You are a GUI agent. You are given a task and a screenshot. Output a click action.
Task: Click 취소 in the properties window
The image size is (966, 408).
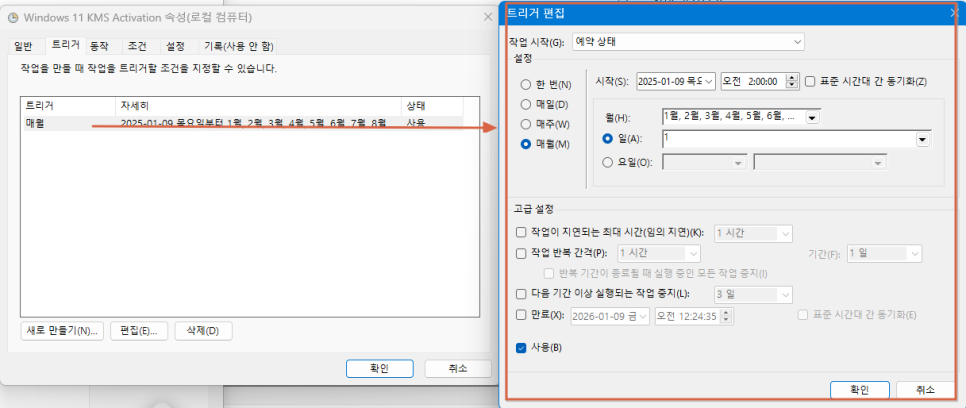click(458, 369)
